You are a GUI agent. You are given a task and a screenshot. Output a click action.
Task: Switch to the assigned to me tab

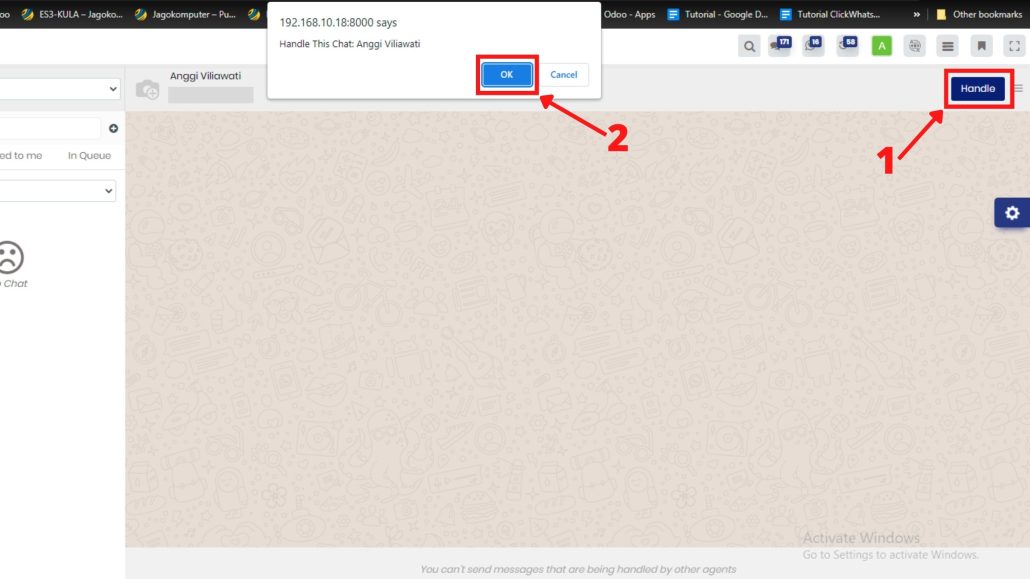pos(20,156)
